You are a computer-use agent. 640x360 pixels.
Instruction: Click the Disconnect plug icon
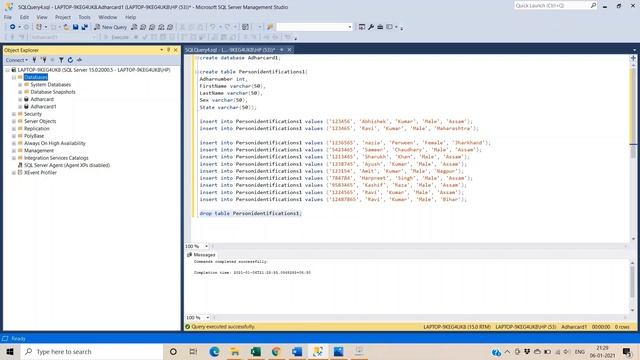coord(43,60)
